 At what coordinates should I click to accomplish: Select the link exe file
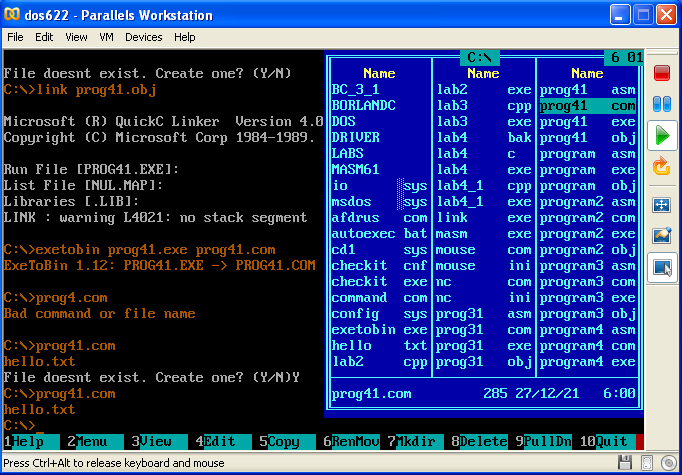click(x=484, y=217)
